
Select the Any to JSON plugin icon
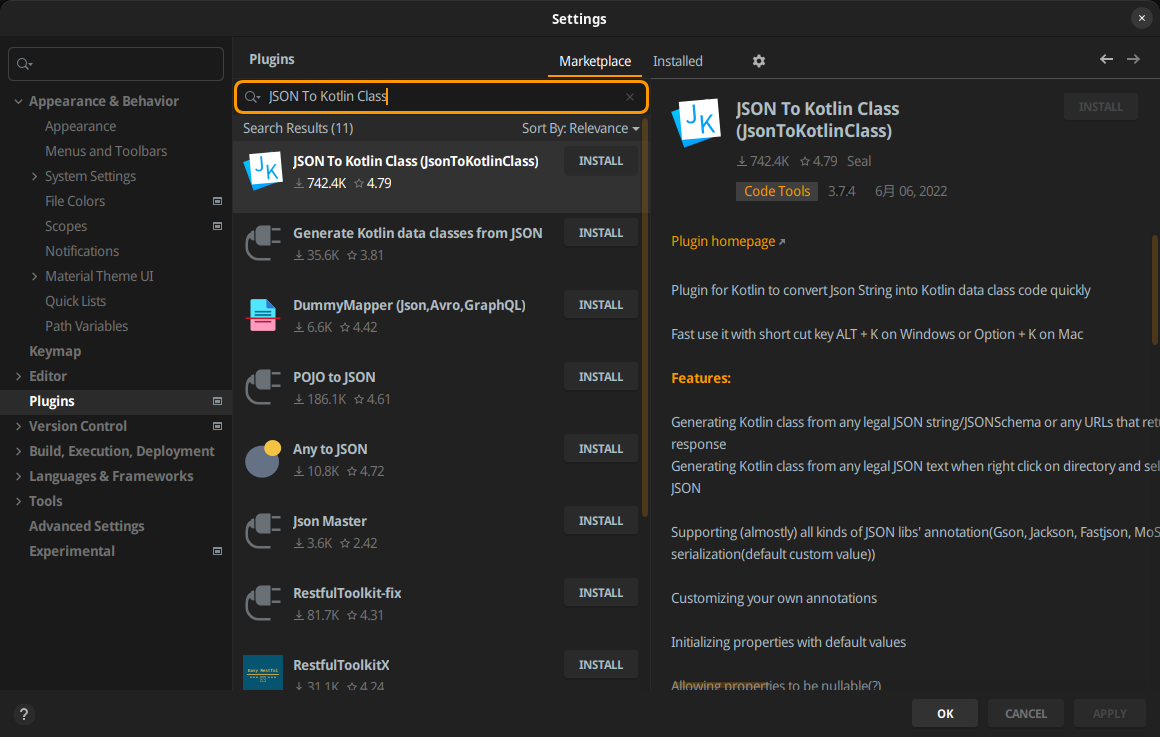point(263,459)
